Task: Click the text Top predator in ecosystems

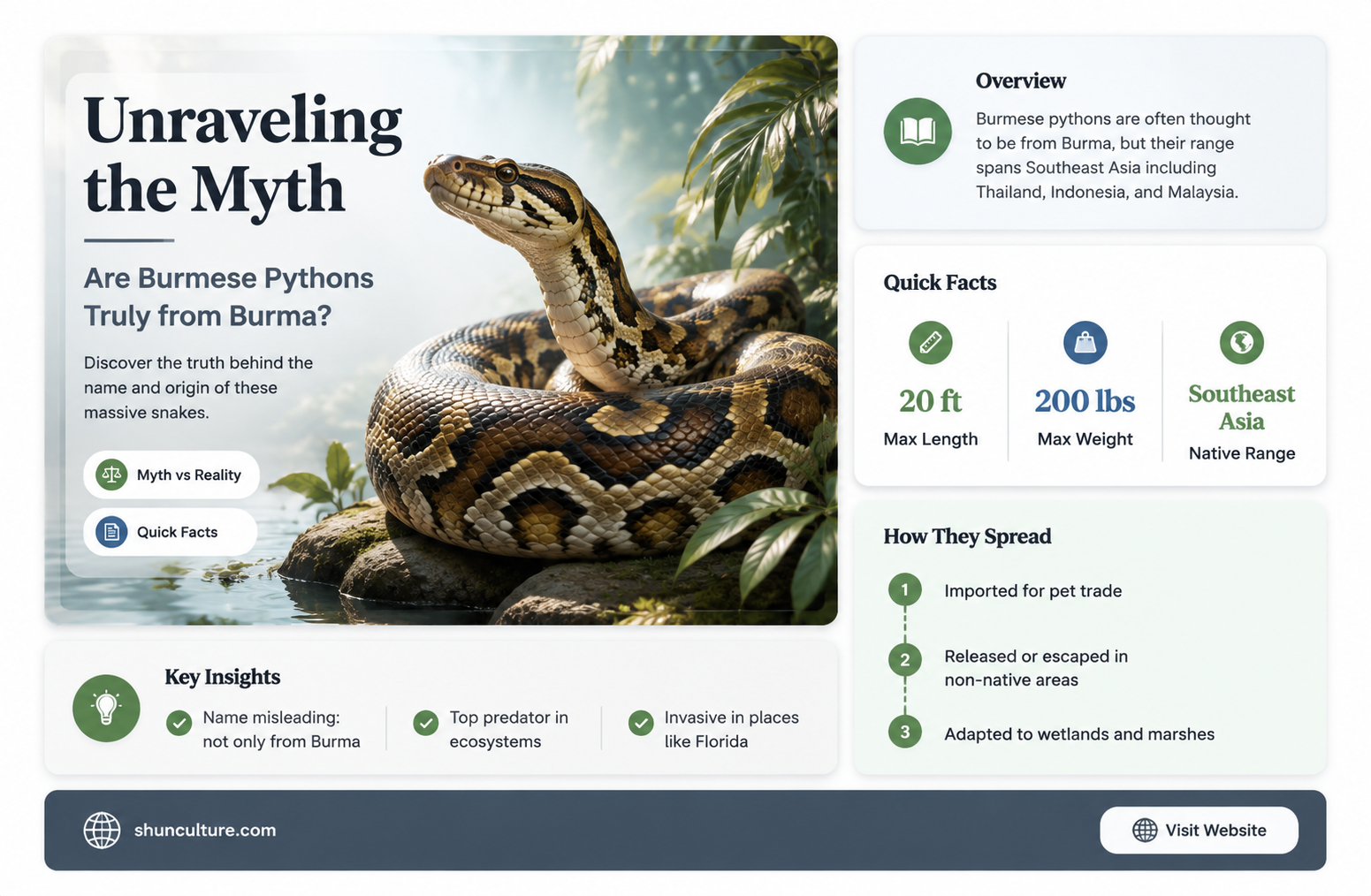Action: (508, 729)
